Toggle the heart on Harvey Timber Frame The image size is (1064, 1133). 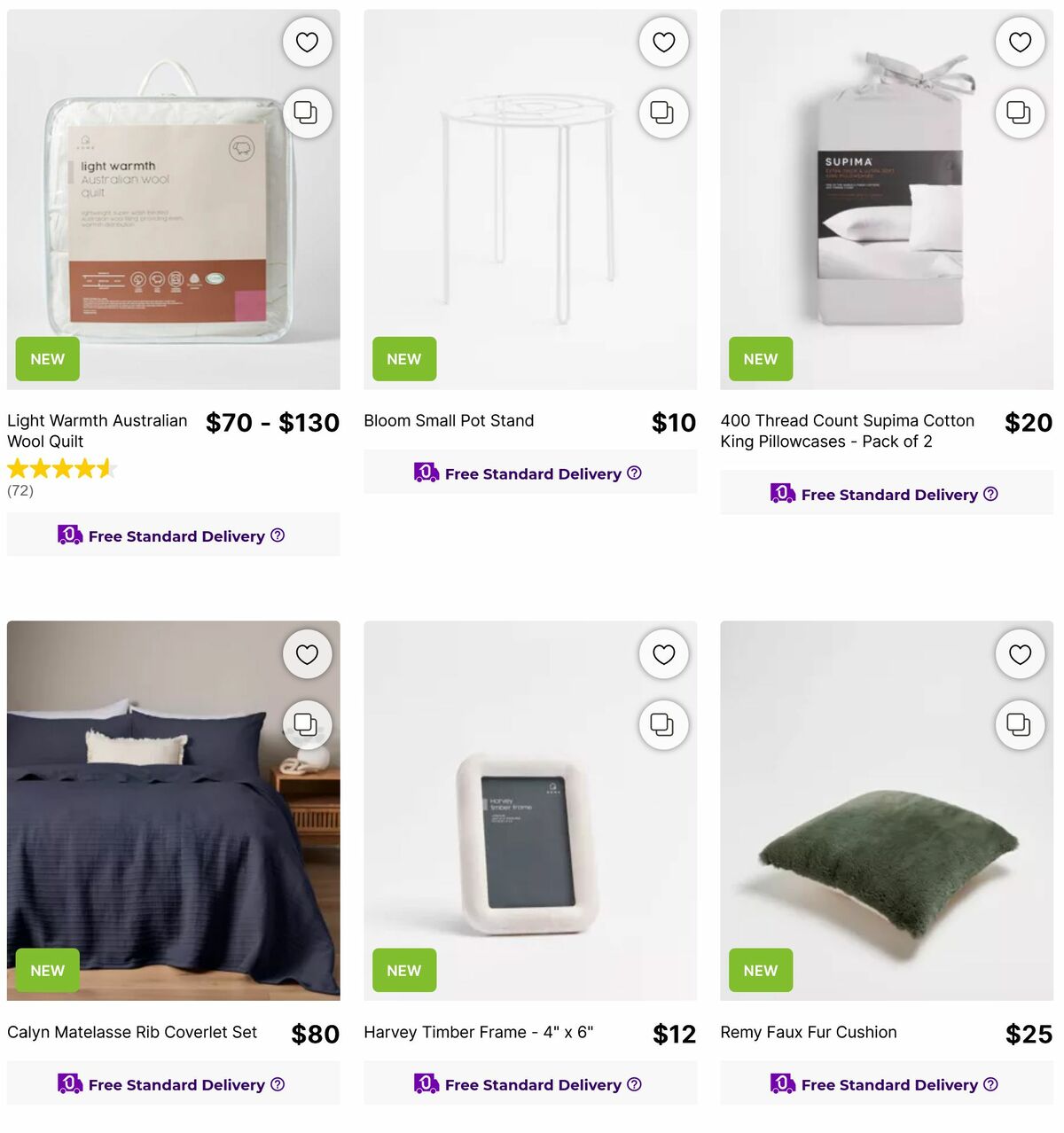click(663, 654)
